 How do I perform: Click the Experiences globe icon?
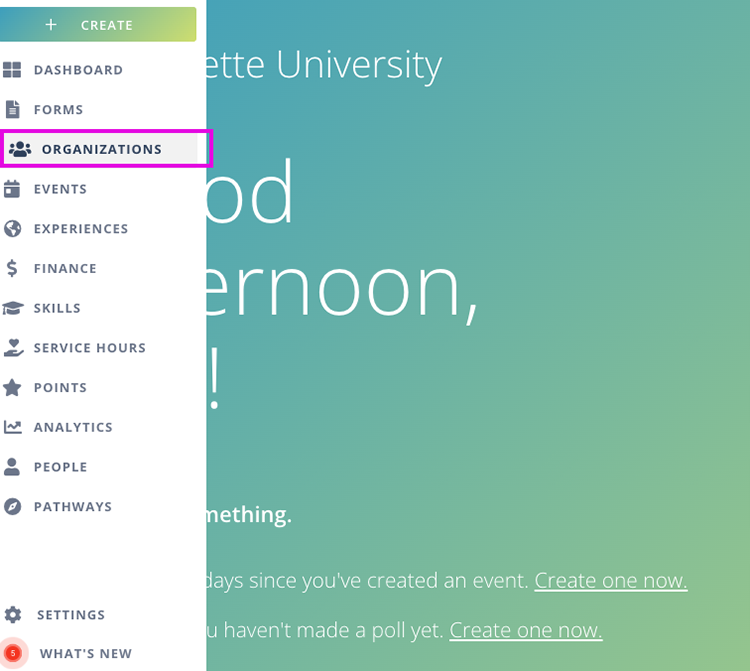tap(13, 228)
